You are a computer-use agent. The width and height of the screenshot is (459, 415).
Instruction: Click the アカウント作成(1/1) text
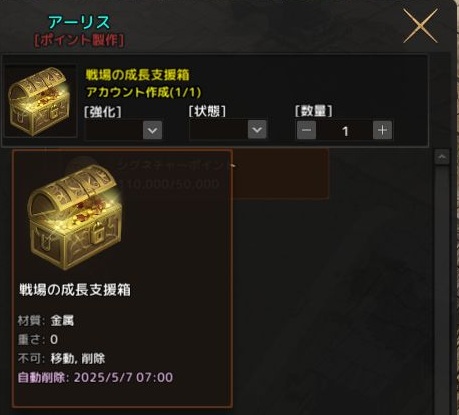tap(144, 92)
